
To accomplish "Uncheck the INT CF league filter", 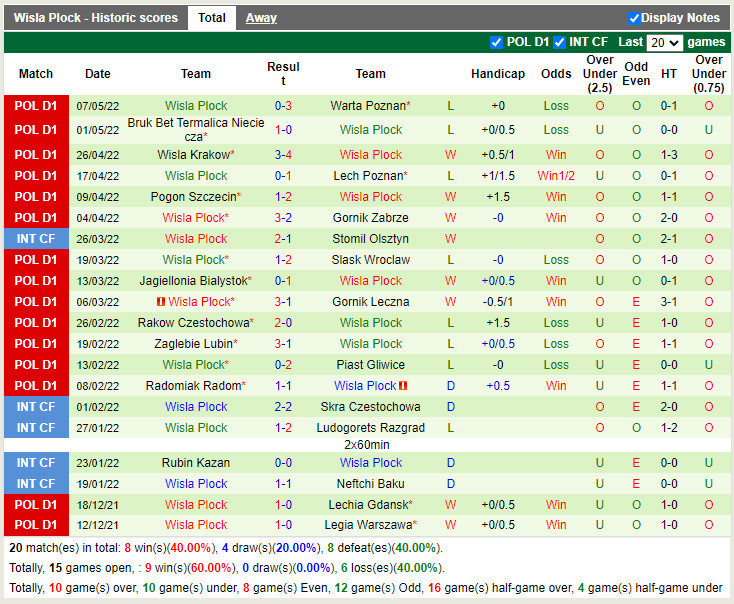I will [559, 42].
